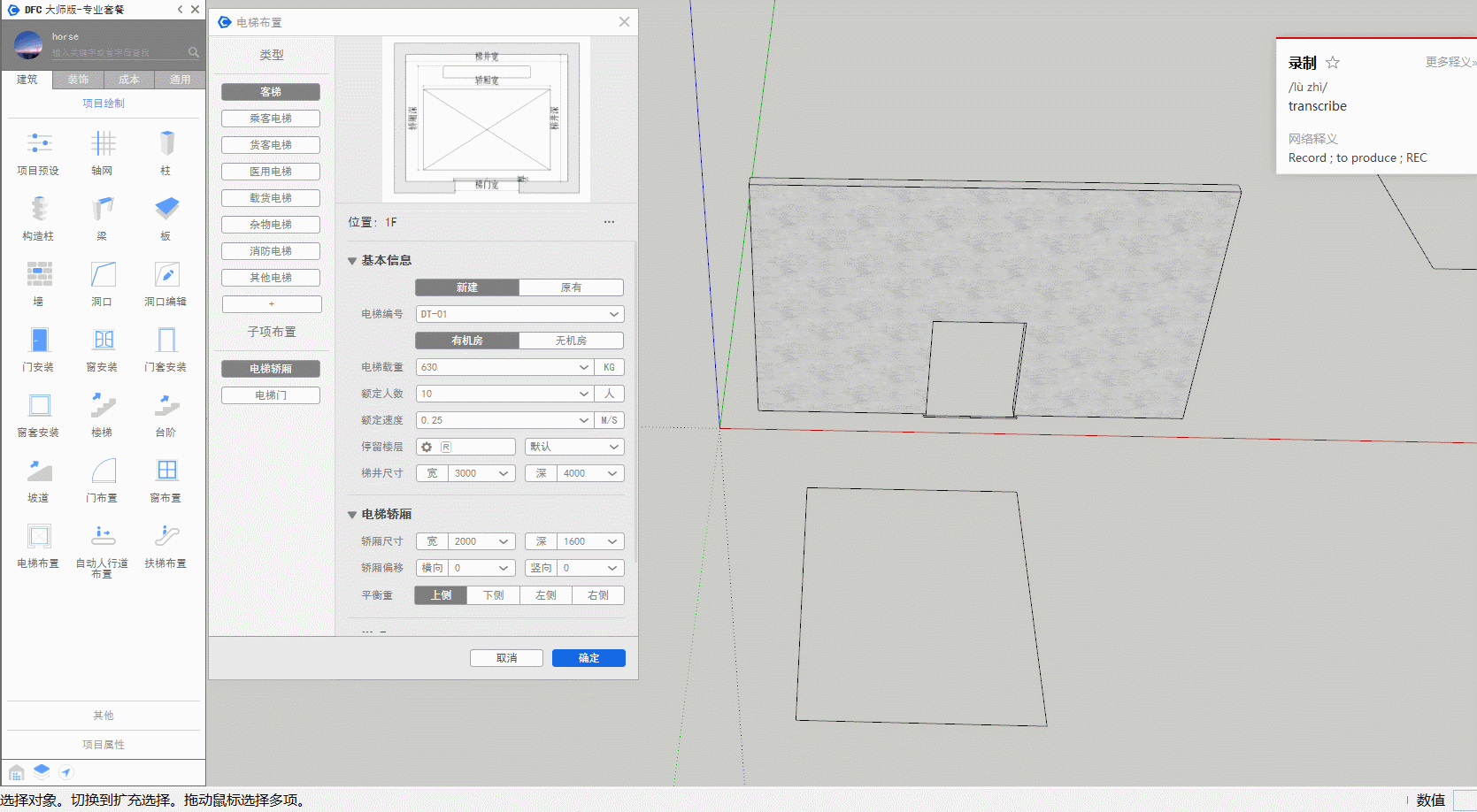Open the 扶梯布置 escalator tool
Image resolution: width=1477 pixels, height=812 pixels.
166,537
